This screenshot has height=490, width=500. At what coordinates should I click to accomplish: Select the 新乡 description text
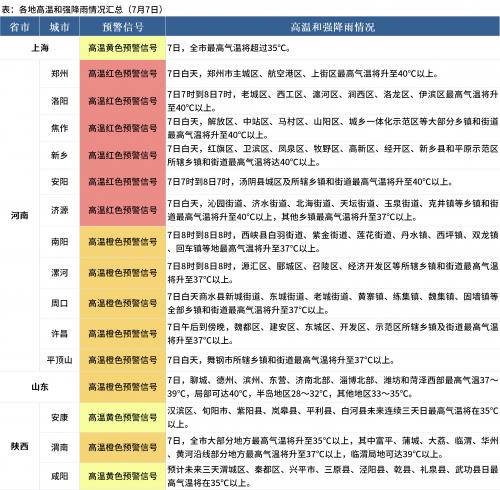(333, 155)
